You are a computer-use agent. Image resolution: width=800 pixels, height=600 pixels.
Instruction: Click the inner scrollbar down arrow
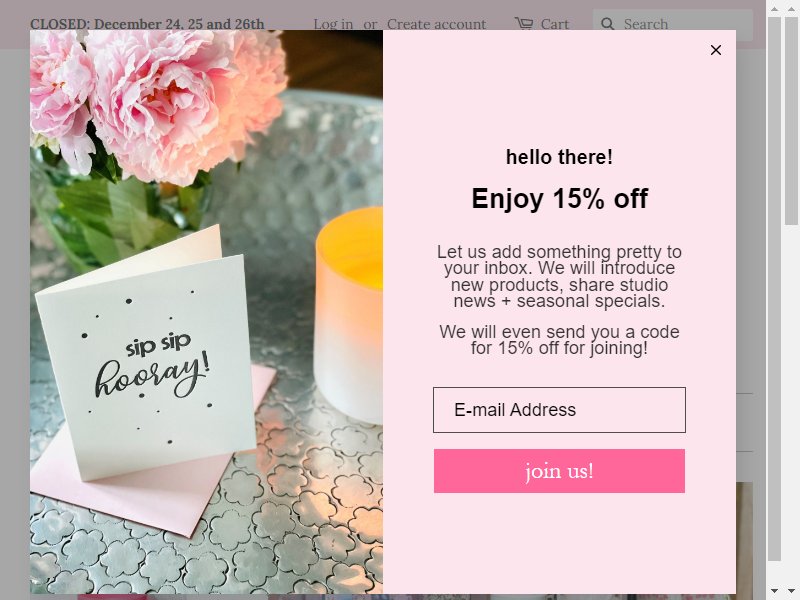tap(774, 591)
